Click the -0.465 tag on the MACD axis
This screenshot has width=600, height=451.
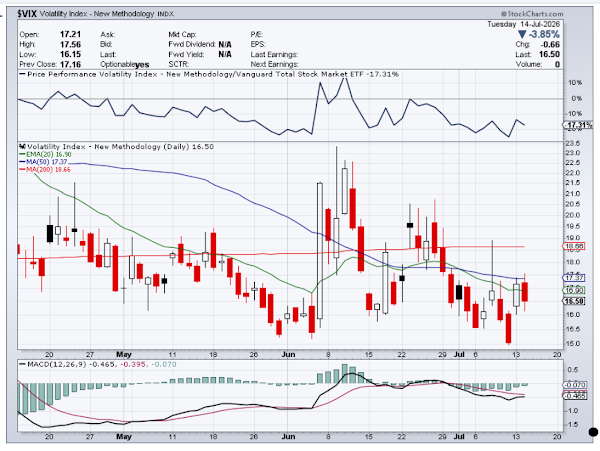click(574, 396)
